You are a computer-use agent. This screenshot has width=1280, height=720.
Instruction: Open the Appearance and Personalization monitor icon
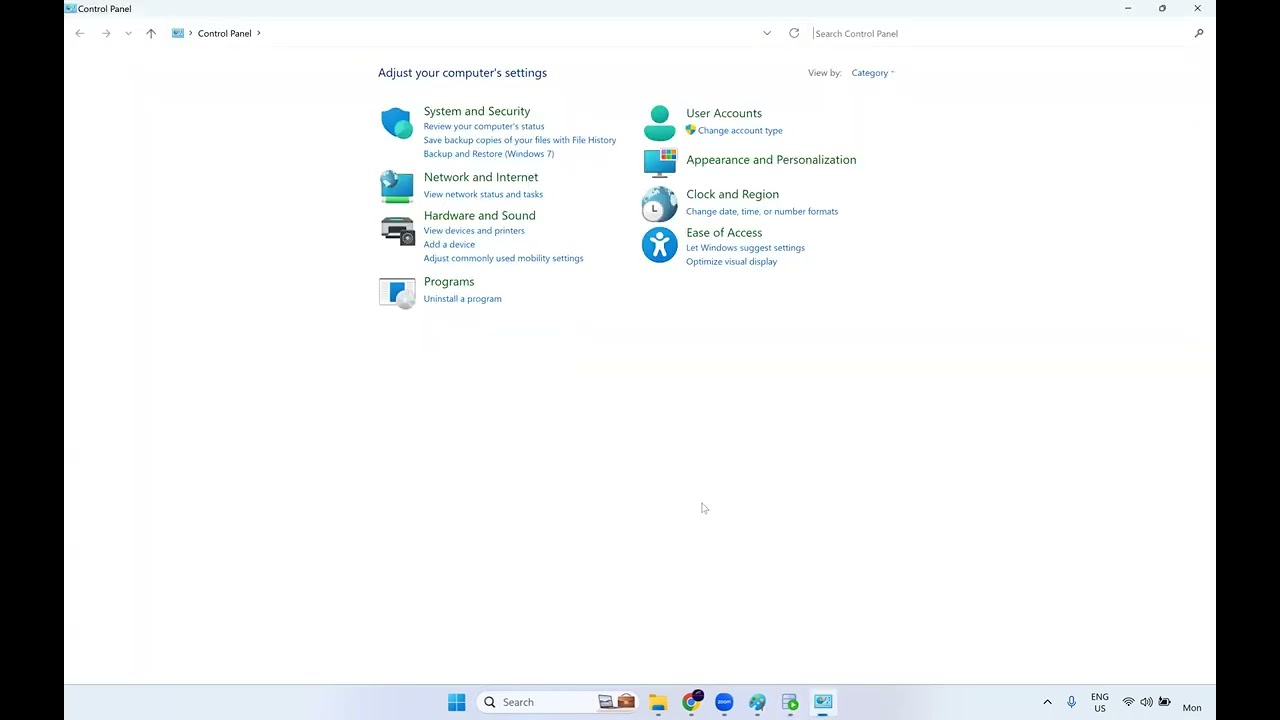click(x=659, y=162)
